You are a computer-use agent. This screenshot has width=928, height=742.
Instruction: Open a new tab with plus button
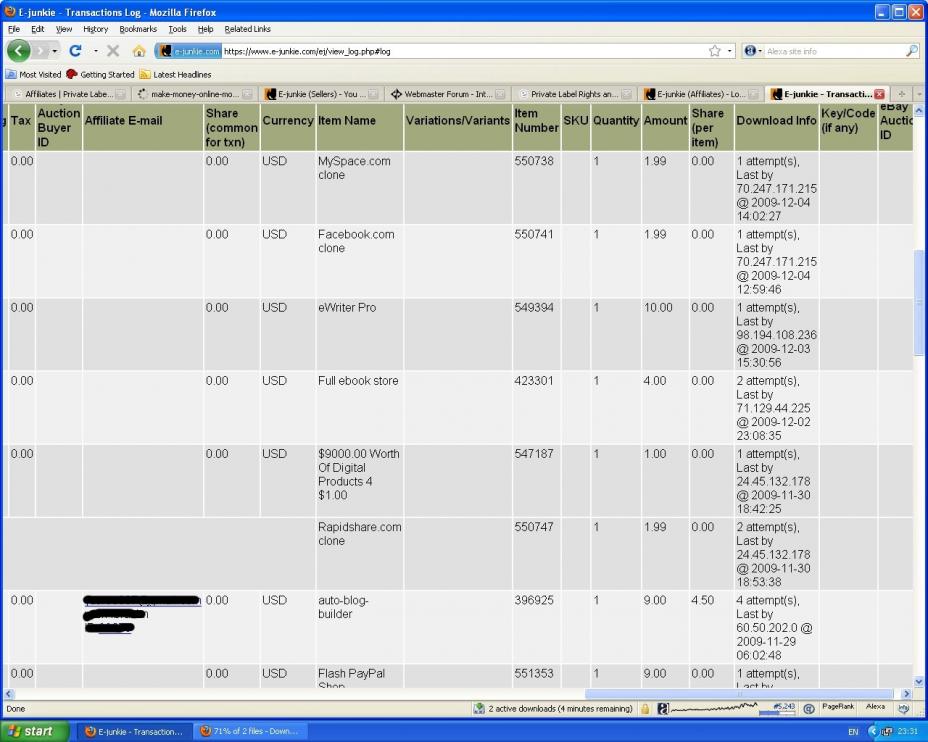(901, 94)
